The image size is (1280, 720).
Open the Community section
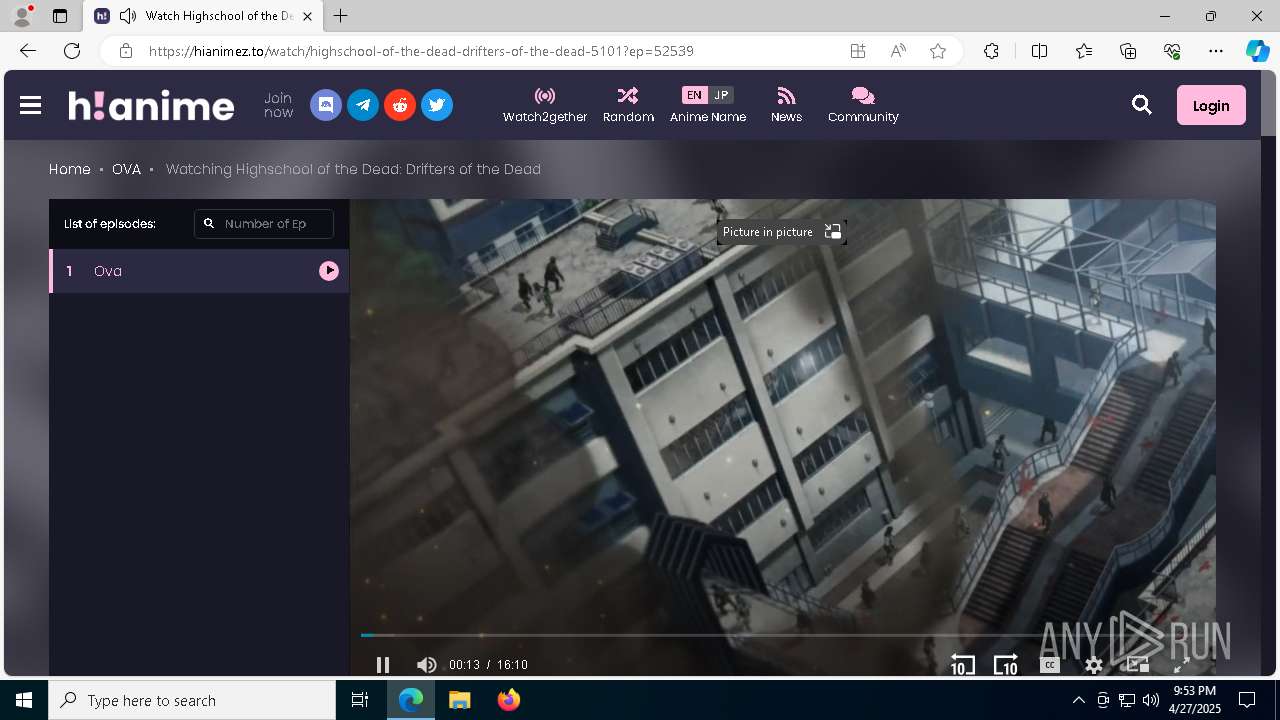[x=863, y=105]
